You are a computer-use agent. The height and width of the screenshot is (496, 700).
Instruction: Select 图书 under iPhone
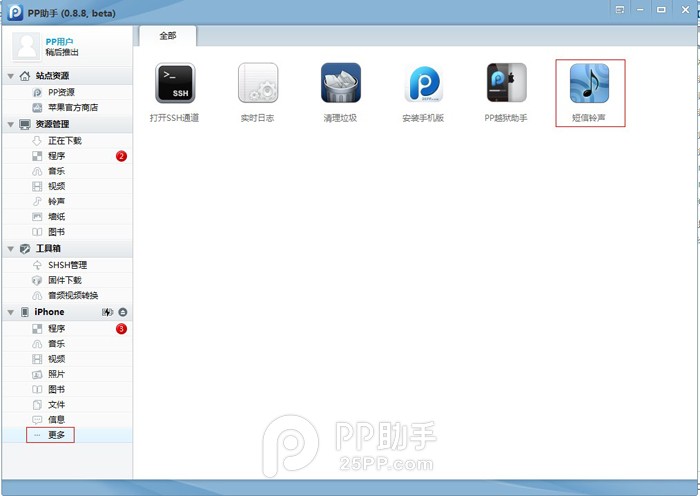pos(67,389)
